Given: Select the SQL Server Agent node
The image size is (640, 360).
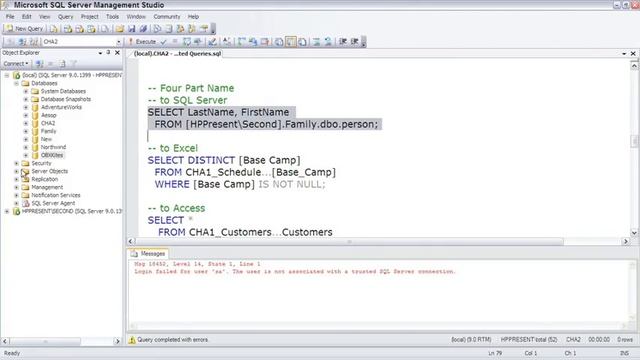Looking at the screenshot, I should 53,203.
